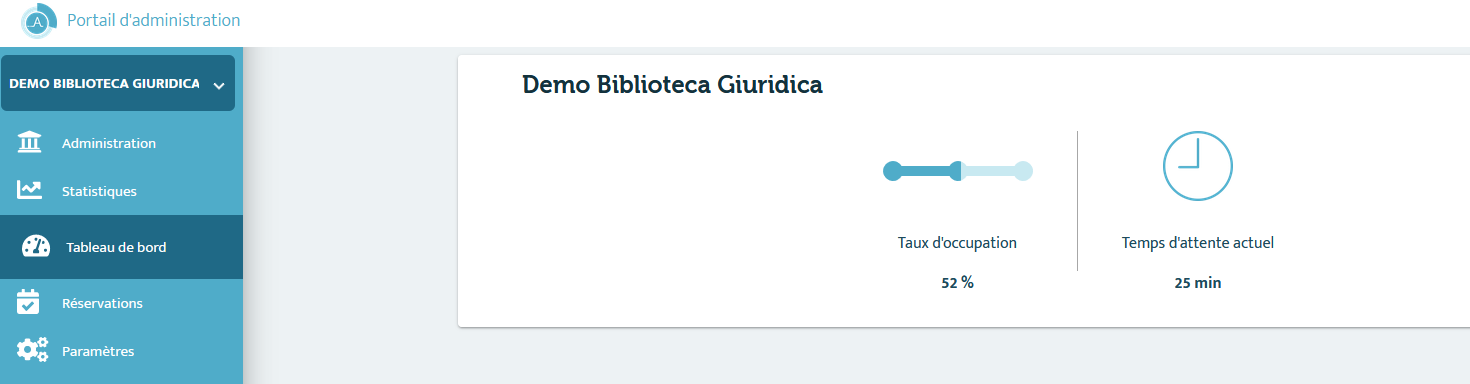Open the Portail d'administration title link

153,20
